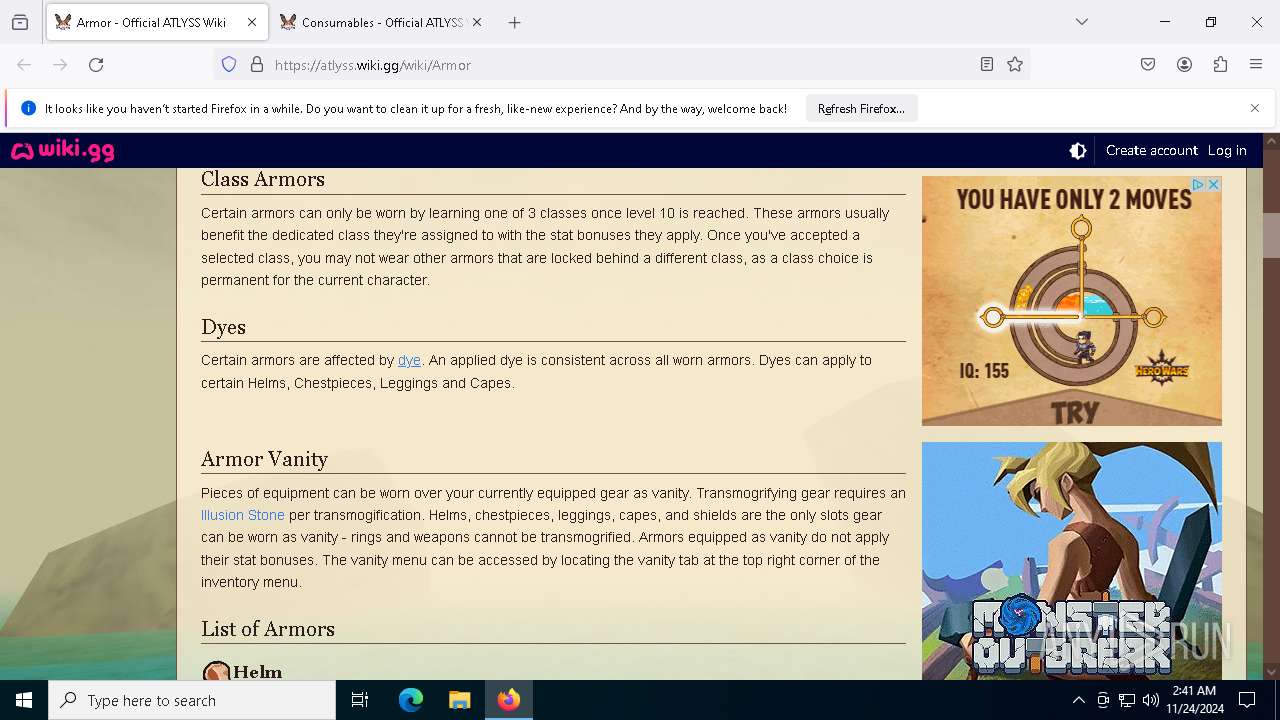Open the Log in link
1280x720 pixels.
pos(1227,151)
